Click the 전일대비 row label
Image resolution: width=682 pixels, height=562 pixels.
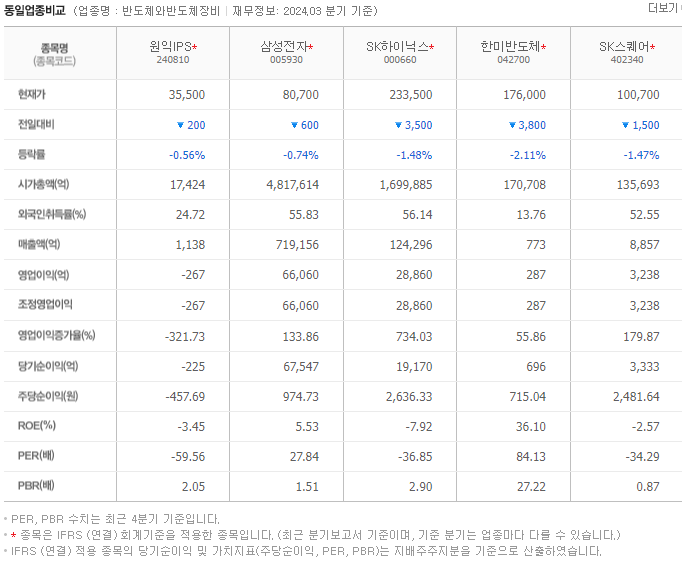click(x=36, y=124)
